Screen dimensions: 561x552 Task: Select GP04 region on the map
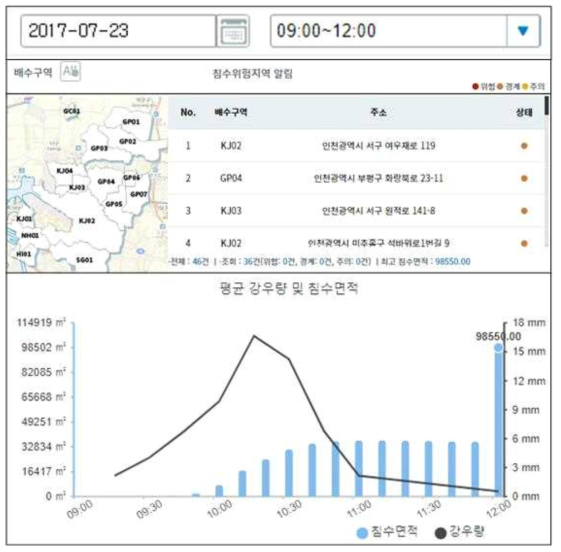coord(106,182)
